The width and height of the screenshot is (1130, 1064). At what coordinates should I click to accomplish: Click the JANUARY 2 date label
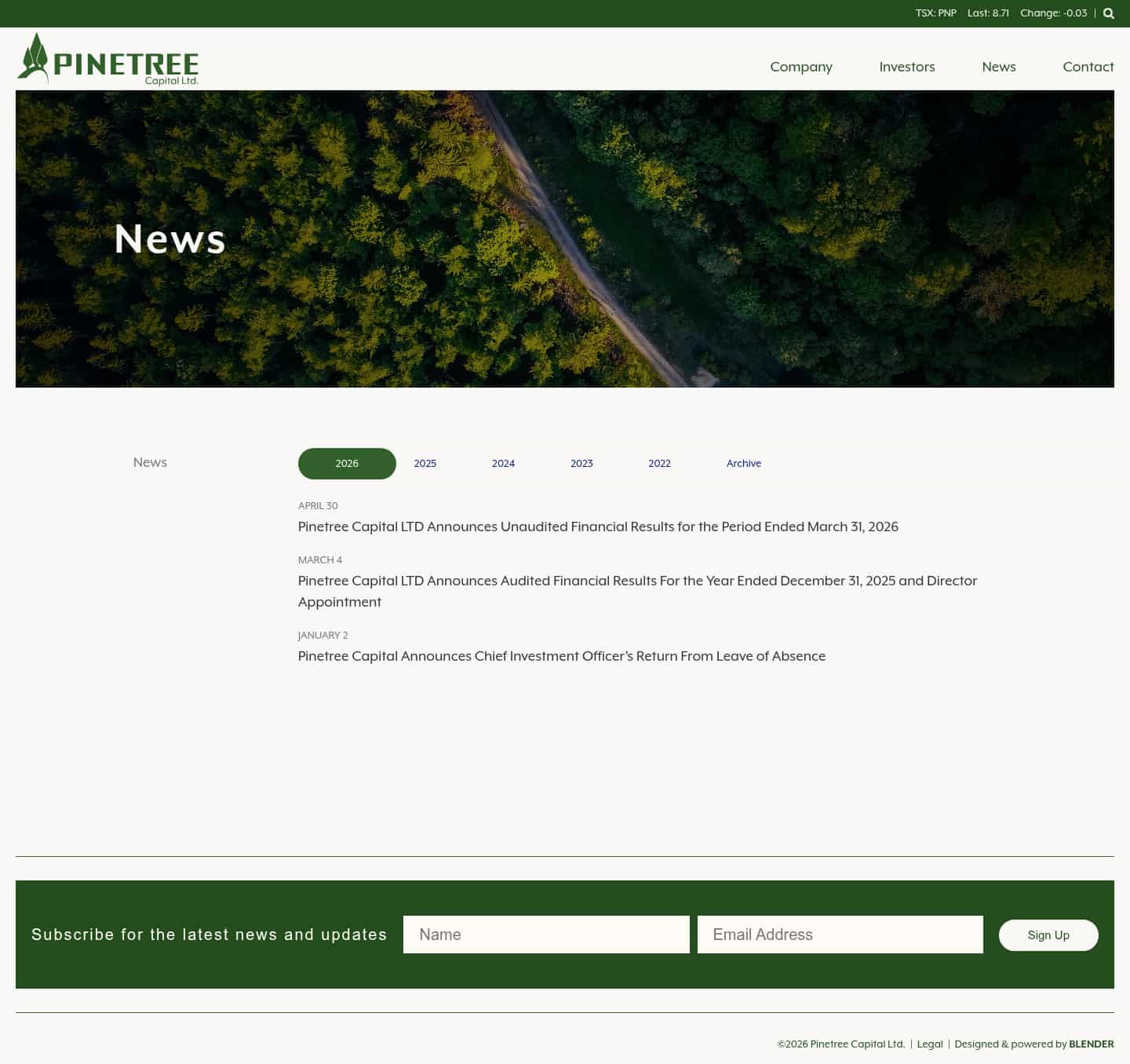323,636
